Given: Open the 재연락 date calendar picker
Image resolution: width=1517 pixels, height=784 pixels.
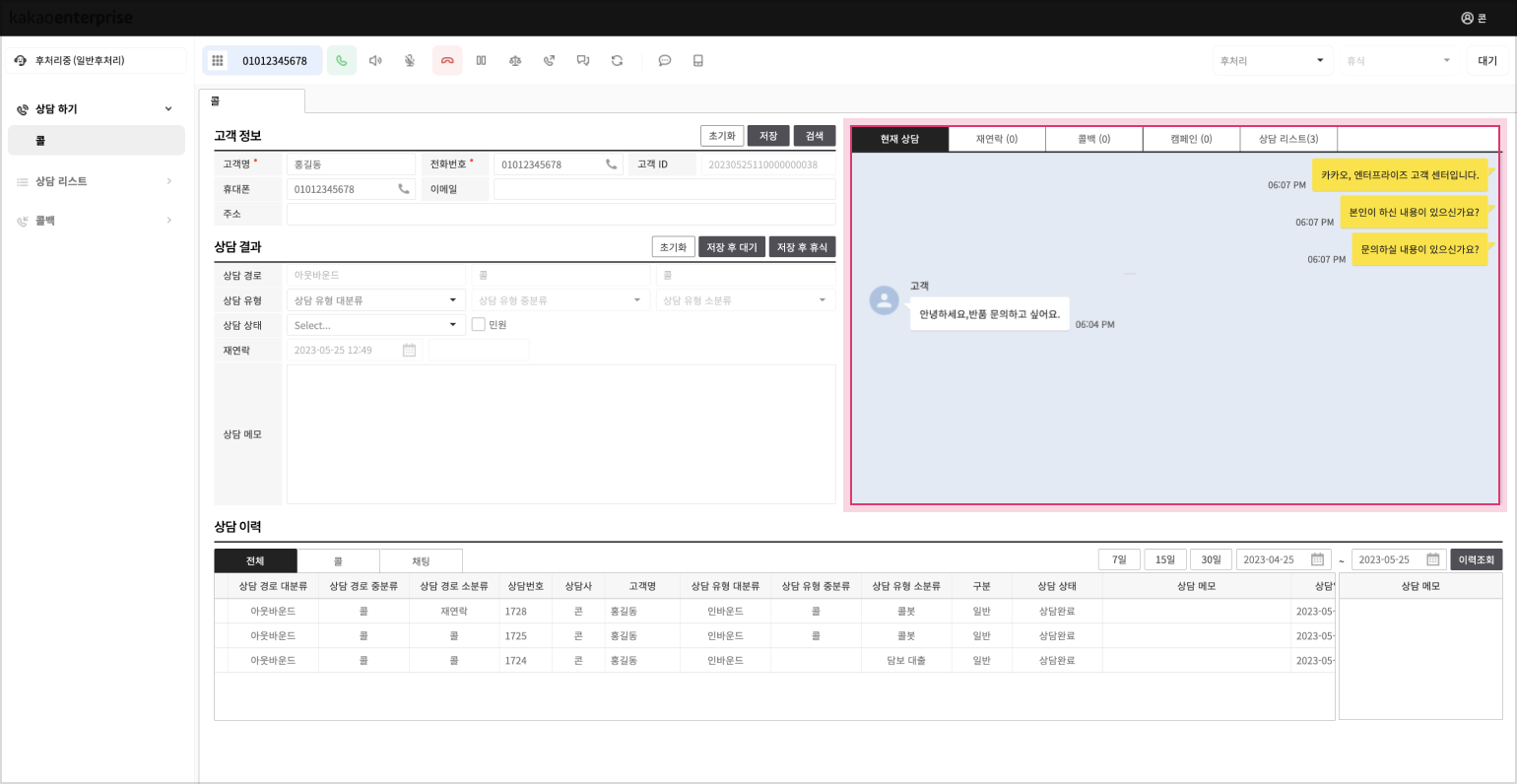Looking at the screenshot, I should click(409, 351).
